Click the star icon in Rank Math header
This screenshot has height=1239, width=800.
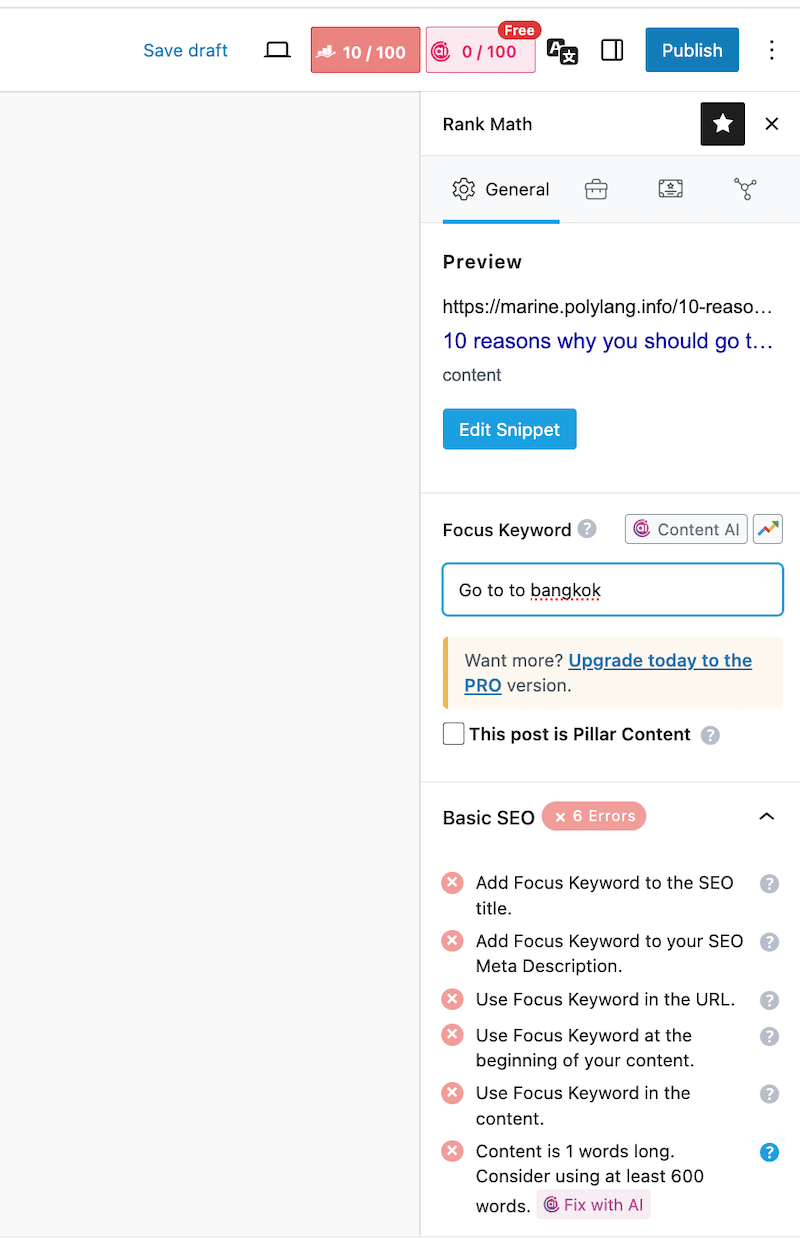[722, 124]
